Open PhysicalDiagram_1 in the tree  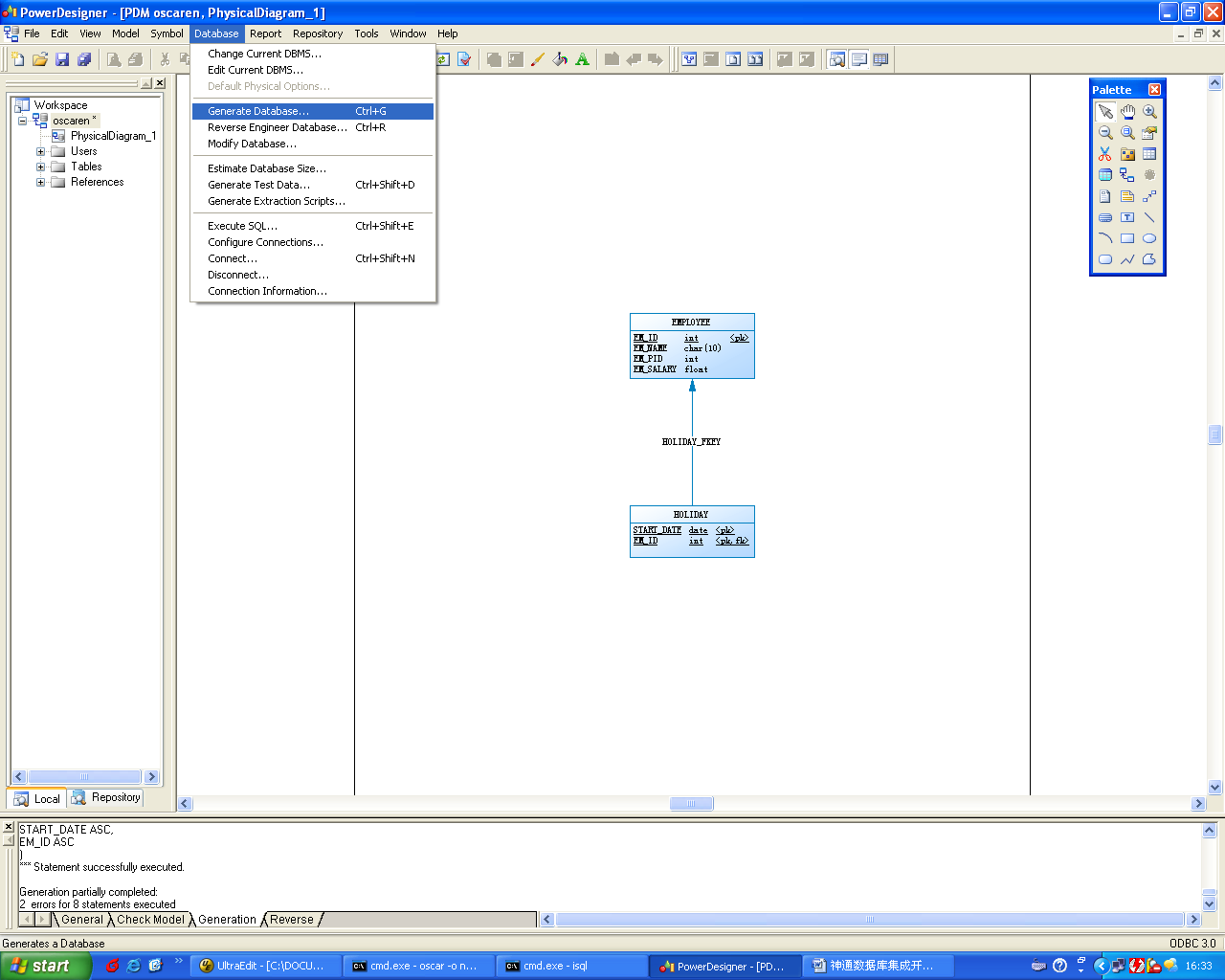coord(112,136)
